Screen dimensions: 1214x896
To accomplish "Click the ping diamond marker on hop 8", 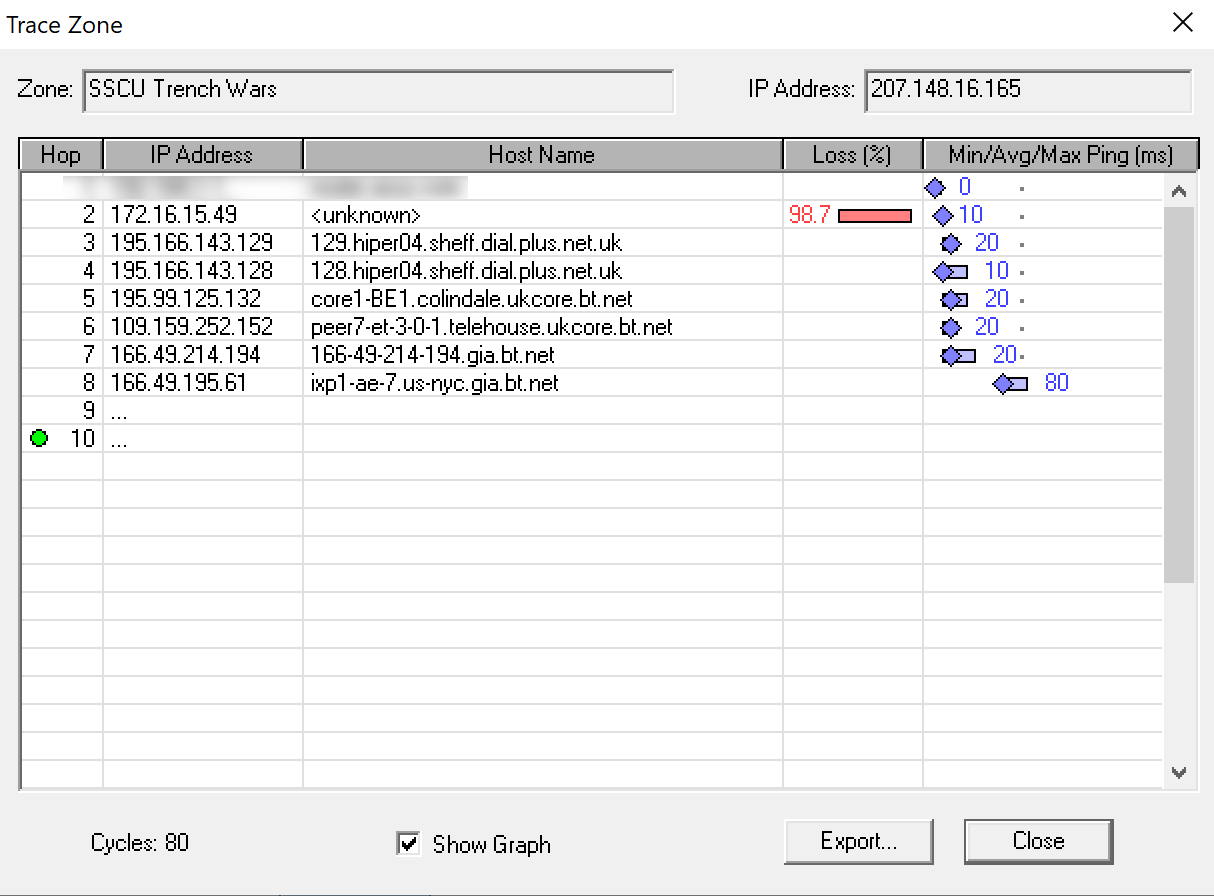I will pyautogui.click(x=1004, y=383).
